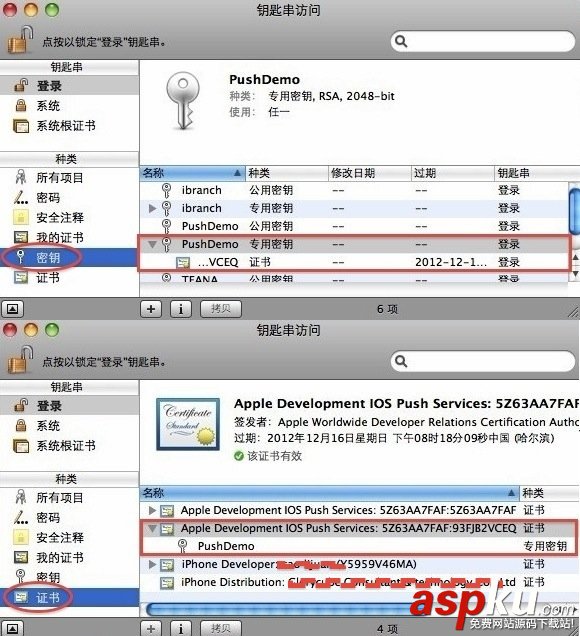Image resolution: width=580 pixels, height=636 pixels.
Task: Expand the ibranch 专用密钥 disclosure triangle
Action: click(152, 208)
